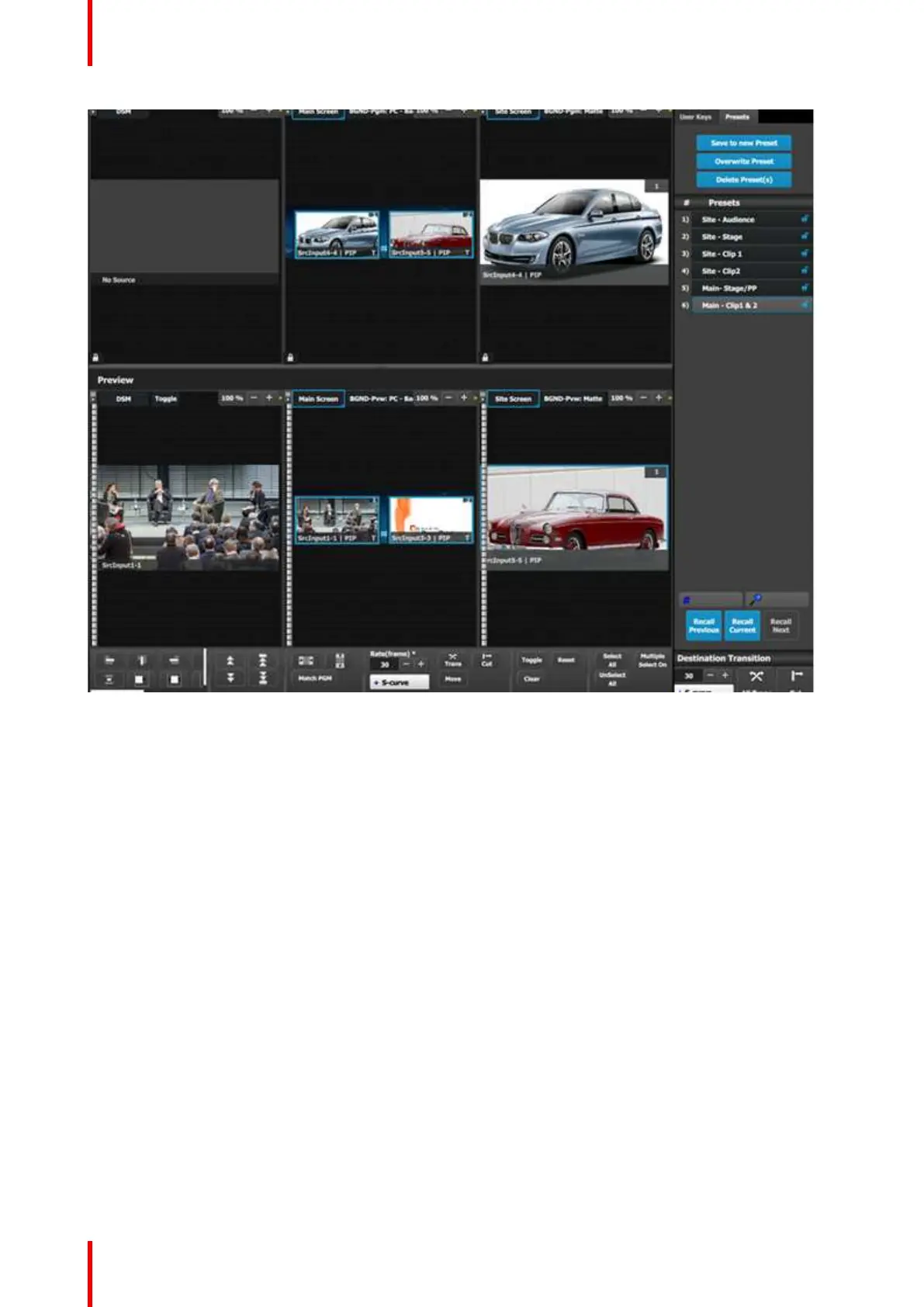Image resolution: width=924 pixels, height=1307 pixels.
Task: Select blue BMW layer in Program Site Screen
Action: 574,231
